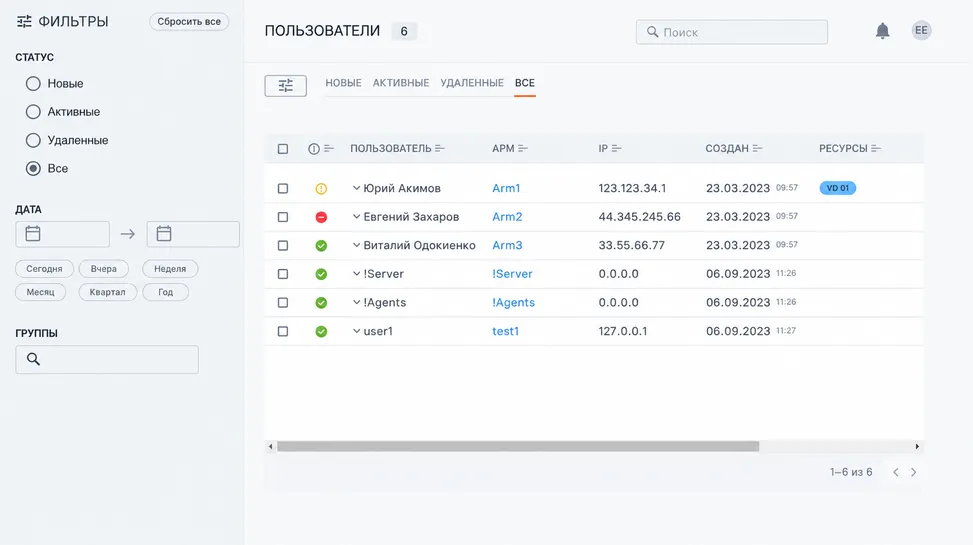Switch to the АКТИВНЫЕ tab

coord(401,83)
